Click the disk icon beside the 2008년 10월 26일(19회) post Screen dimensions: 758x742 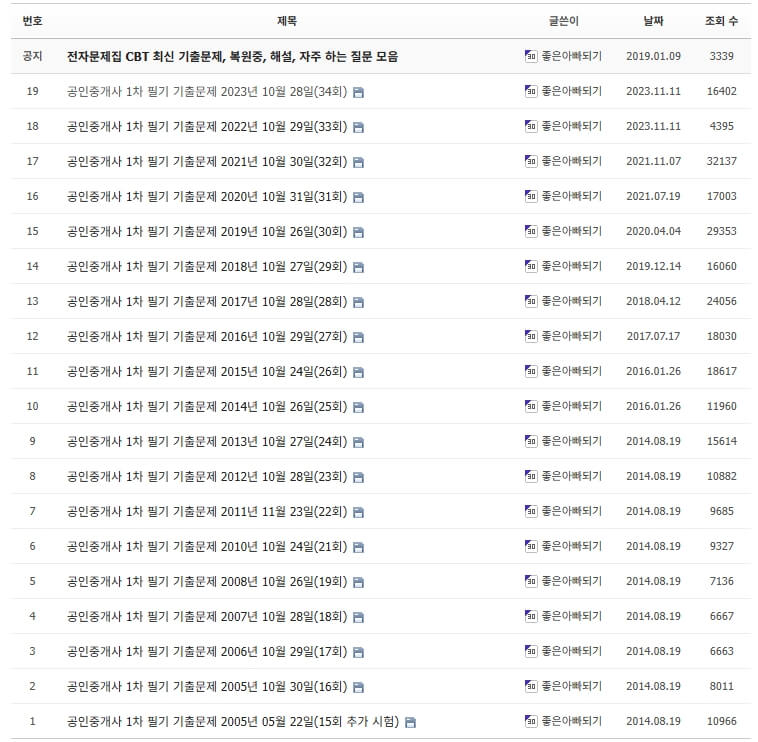(x=358, y=582)
